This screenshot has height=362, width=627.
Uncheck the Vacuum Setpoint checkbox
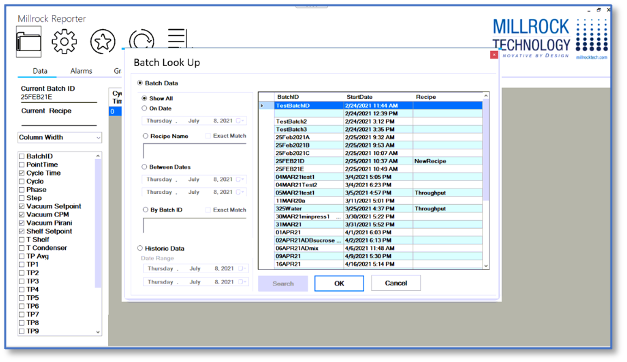[x=22, y=206]
